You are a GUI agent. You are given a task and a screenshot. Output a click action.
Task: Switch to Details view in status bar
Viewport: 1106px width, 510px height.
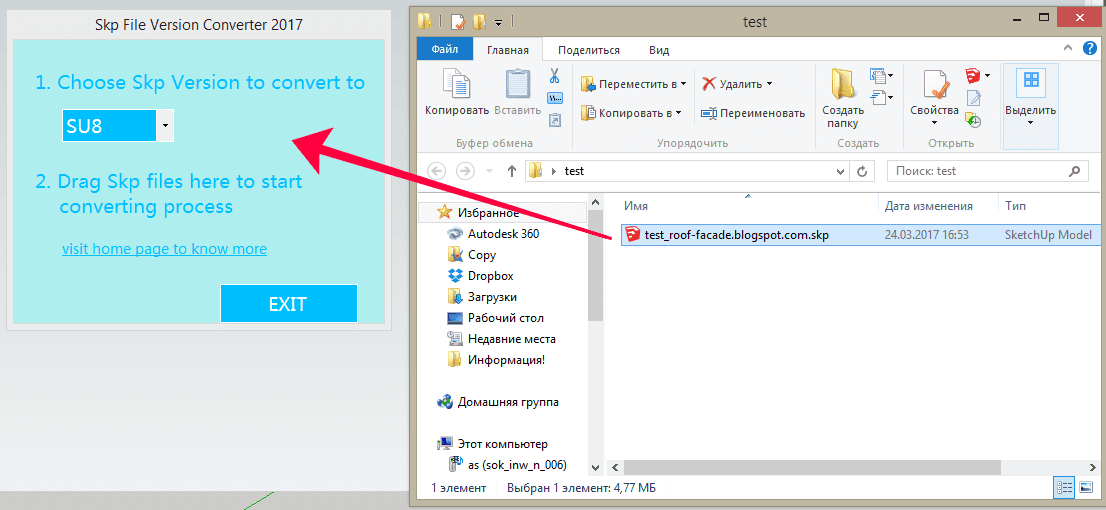[x=1063, y=487]
